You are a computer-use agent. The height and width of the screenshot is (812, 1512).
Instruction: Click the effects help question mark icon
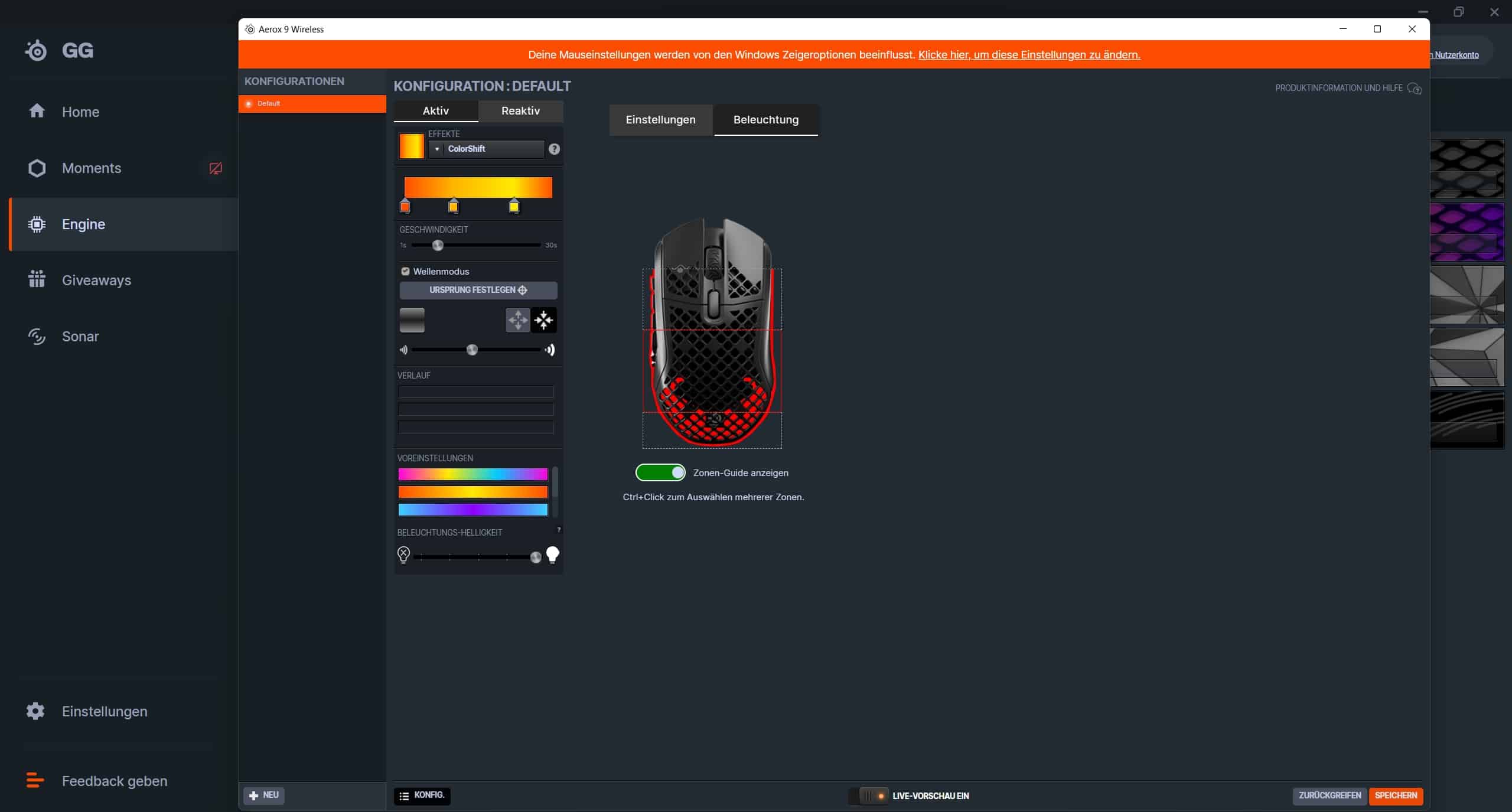coord(553,149)
